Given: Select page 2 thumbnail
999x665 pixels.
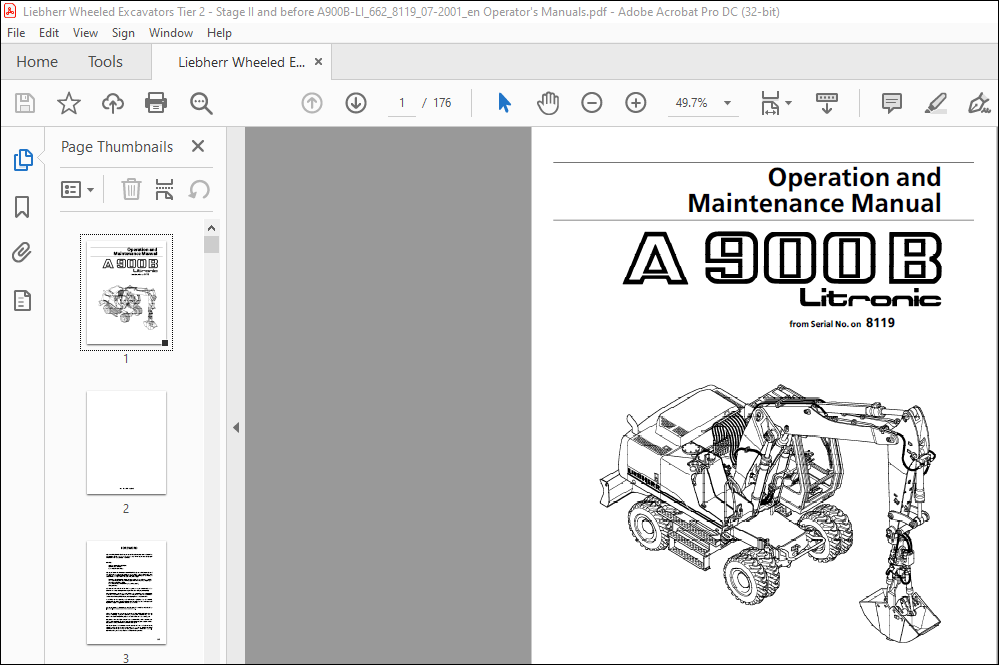Looking at the screenshot, I should click(126, 443).
